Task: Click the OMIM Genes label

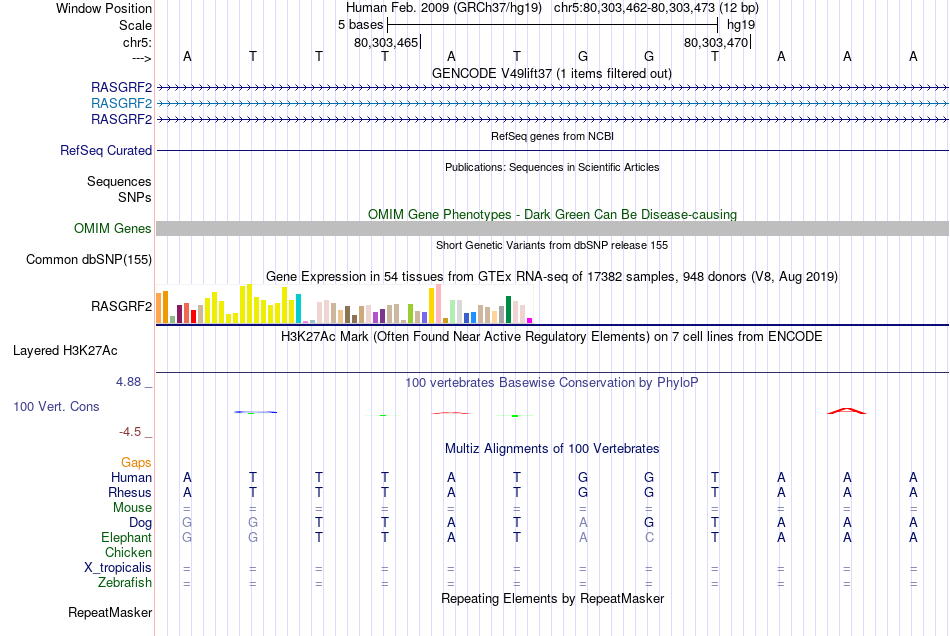Action: [x=112, y=228]
